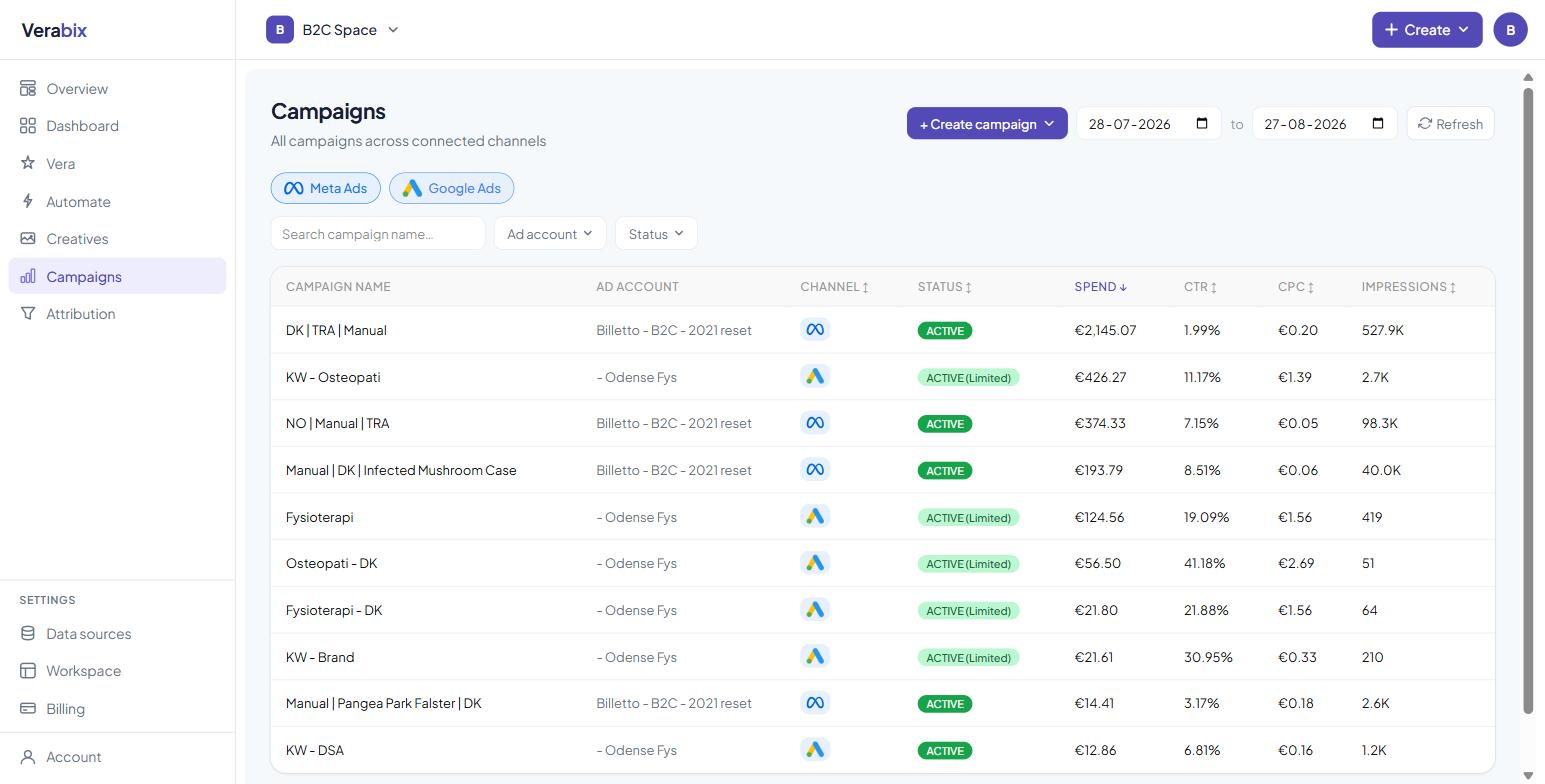
Task: Click the Vera star icon
Action: point(28,163)
